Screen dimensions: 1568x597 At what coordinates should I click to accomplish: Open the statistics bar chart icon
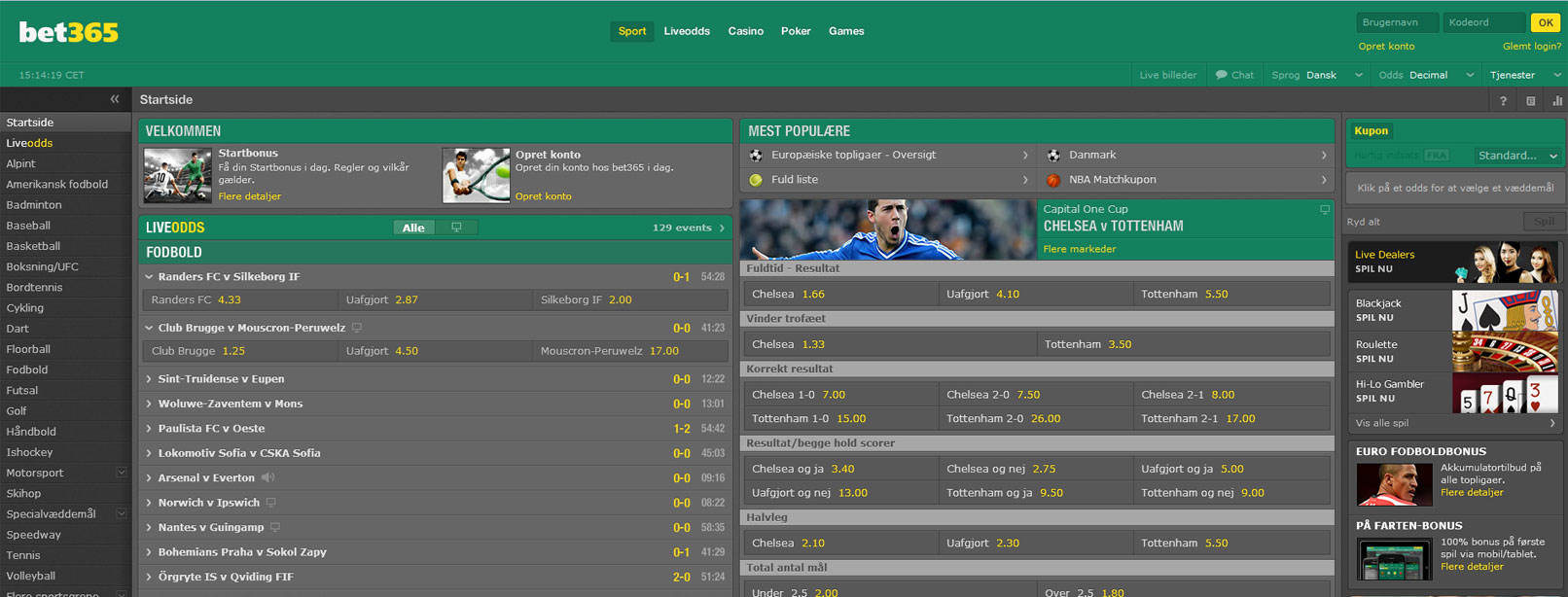point(1557,101)
